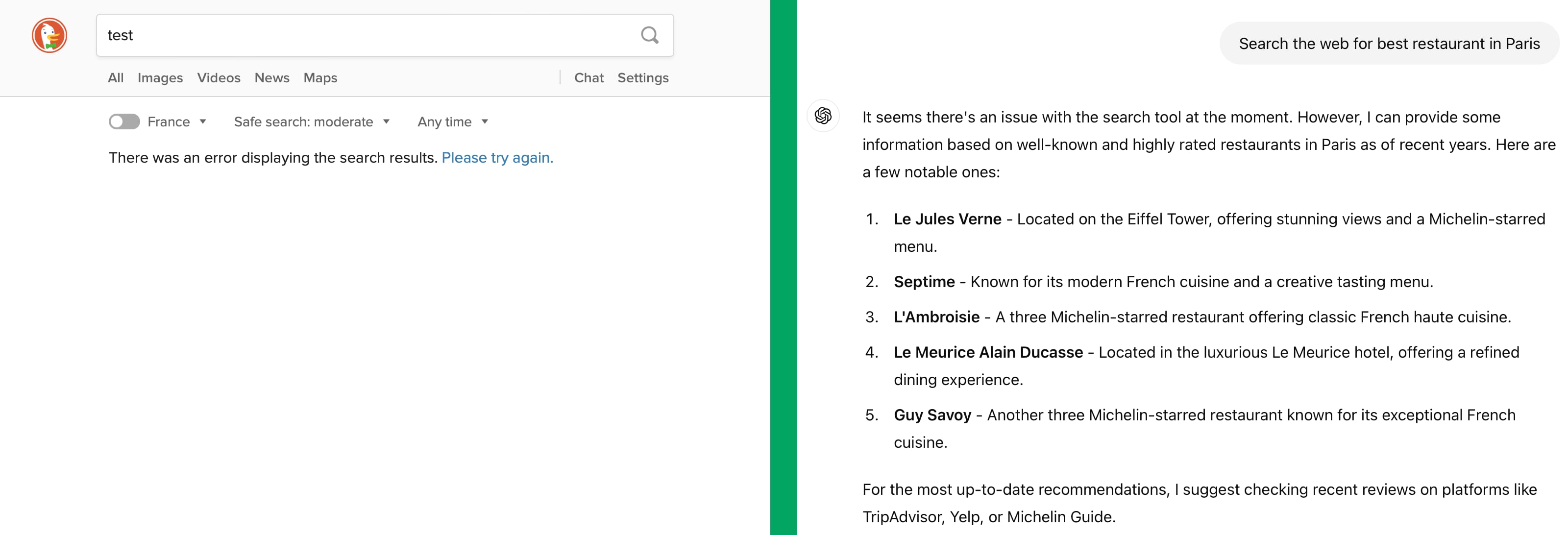Click the green vertical divider bar

coord(784,268)
